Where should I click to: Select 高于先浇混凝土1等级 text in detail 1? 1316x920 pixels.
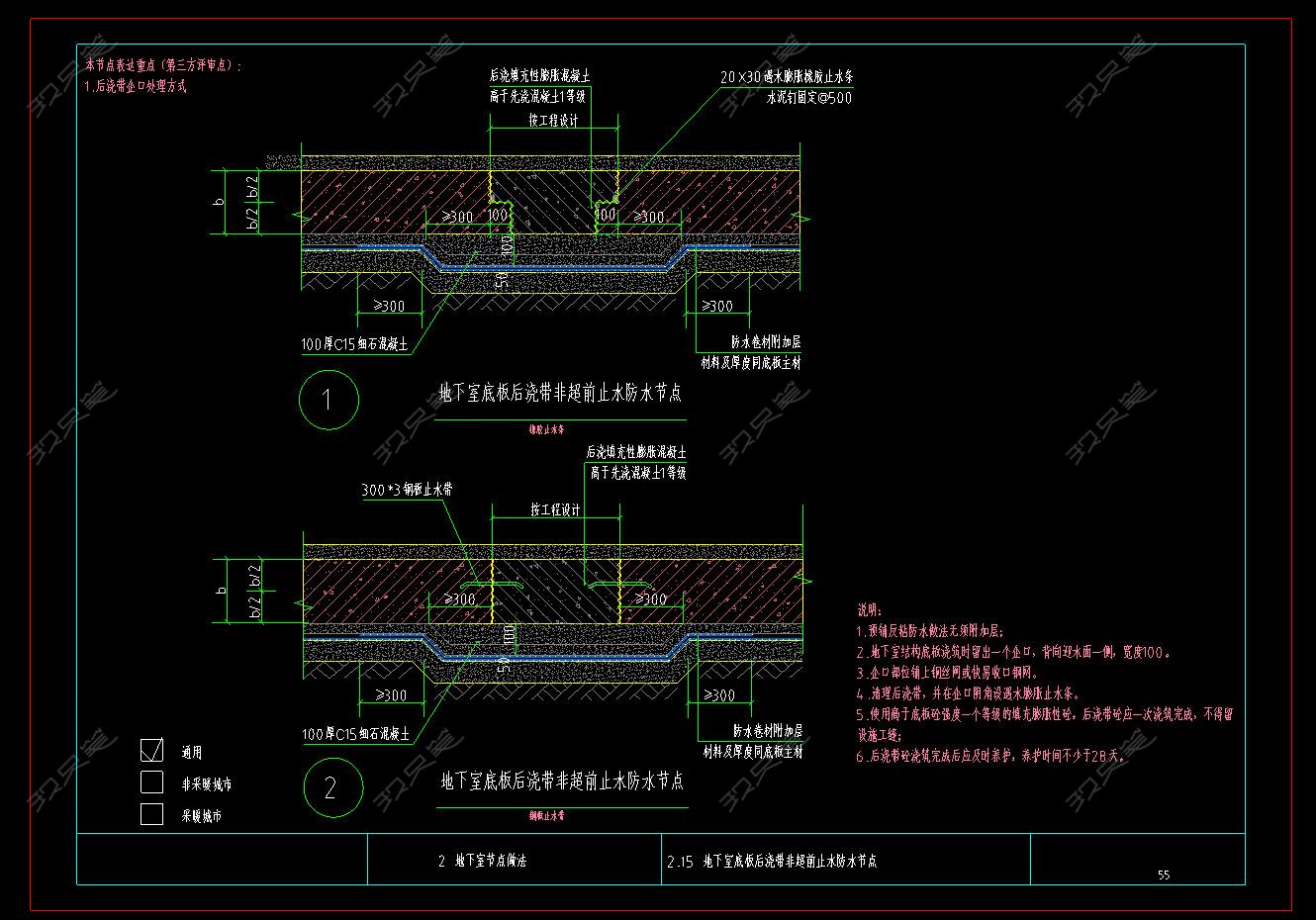coord(538,97)
